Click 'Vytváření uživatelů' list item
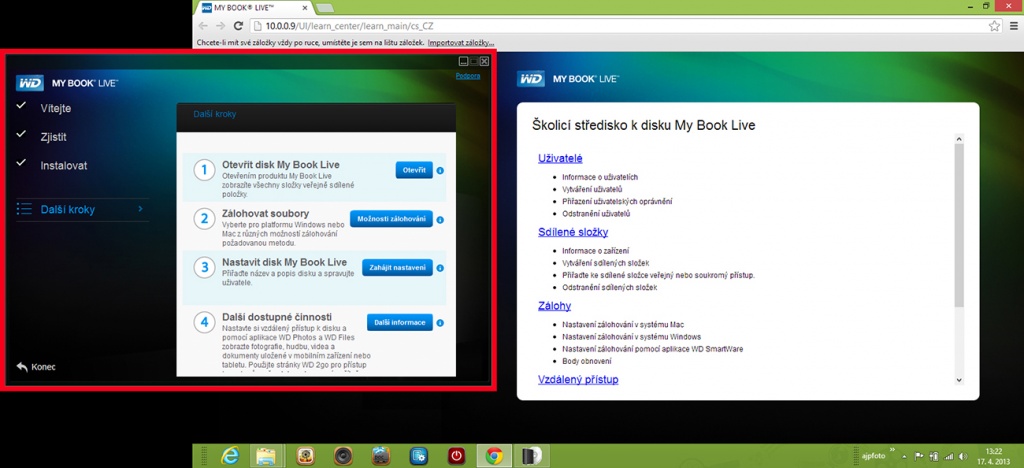The image size is (1024, 468). tap(592, 189)
